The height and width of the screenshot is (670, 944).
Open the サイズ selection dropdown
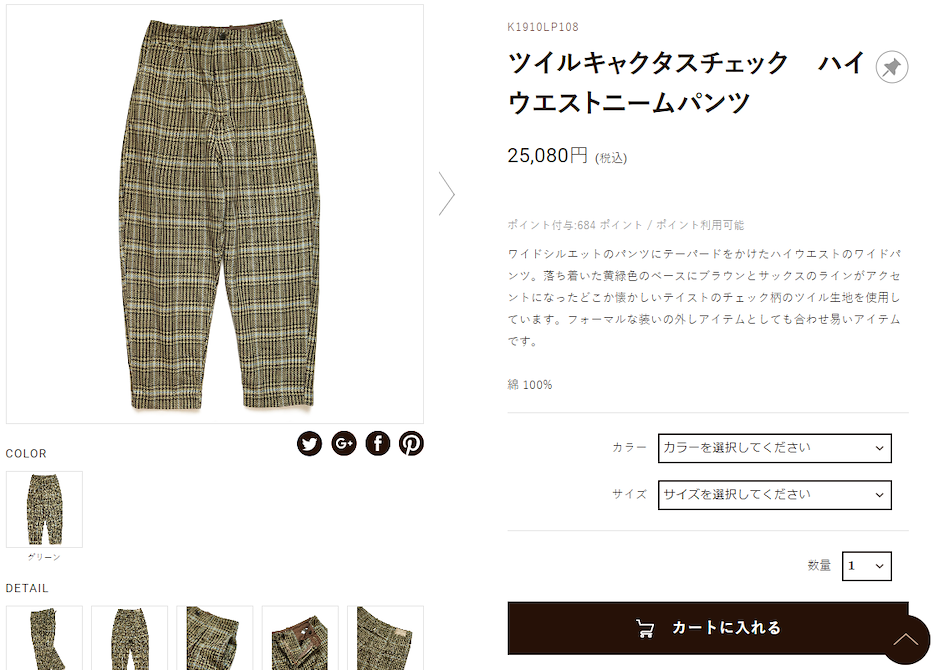[775, 495]
